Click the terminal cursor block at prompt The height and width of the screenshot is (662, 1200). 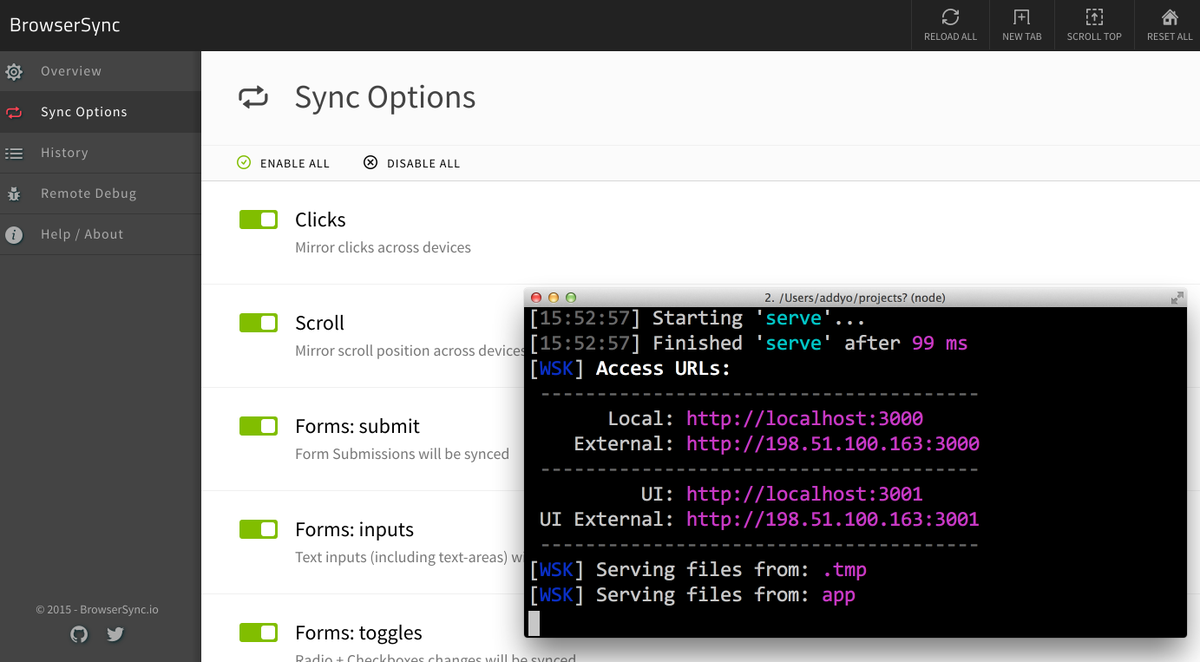(534, 623)
